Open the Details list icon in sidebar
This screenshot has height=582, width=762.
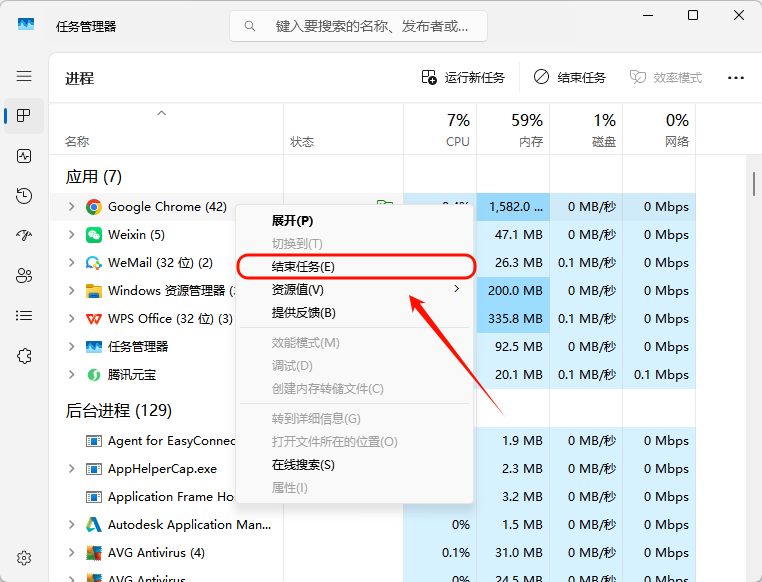click(x=24, y=316)
